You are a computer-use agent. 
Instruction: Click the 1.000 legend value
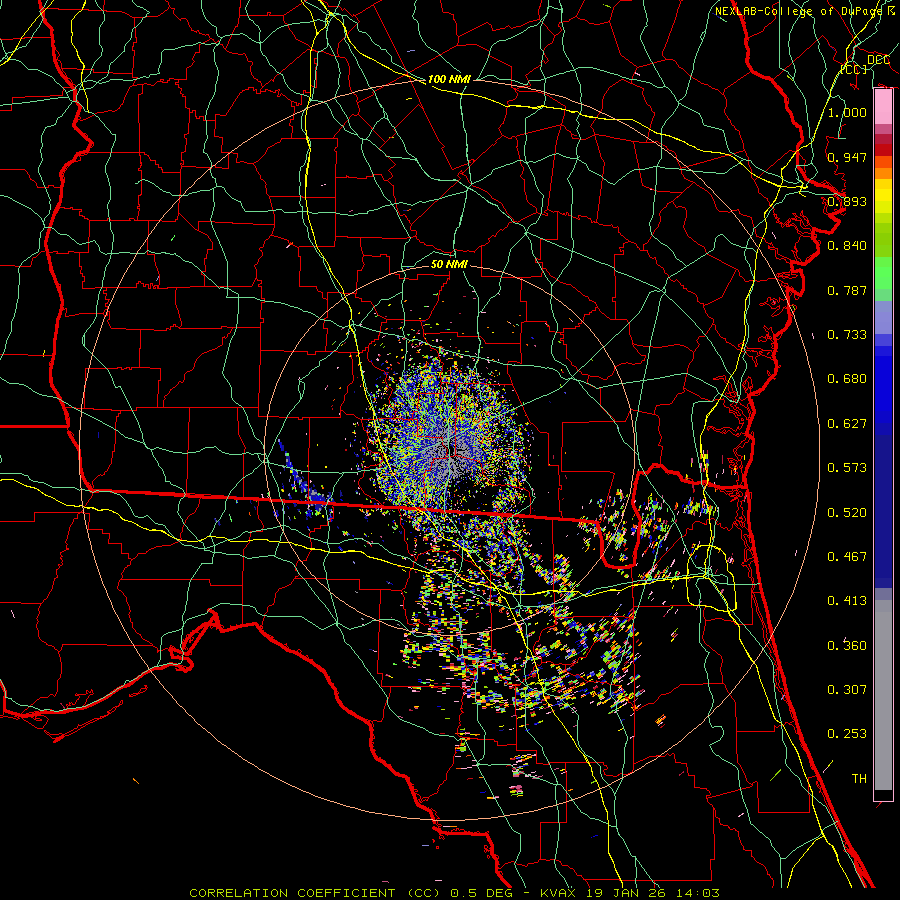tap(847, 112)
